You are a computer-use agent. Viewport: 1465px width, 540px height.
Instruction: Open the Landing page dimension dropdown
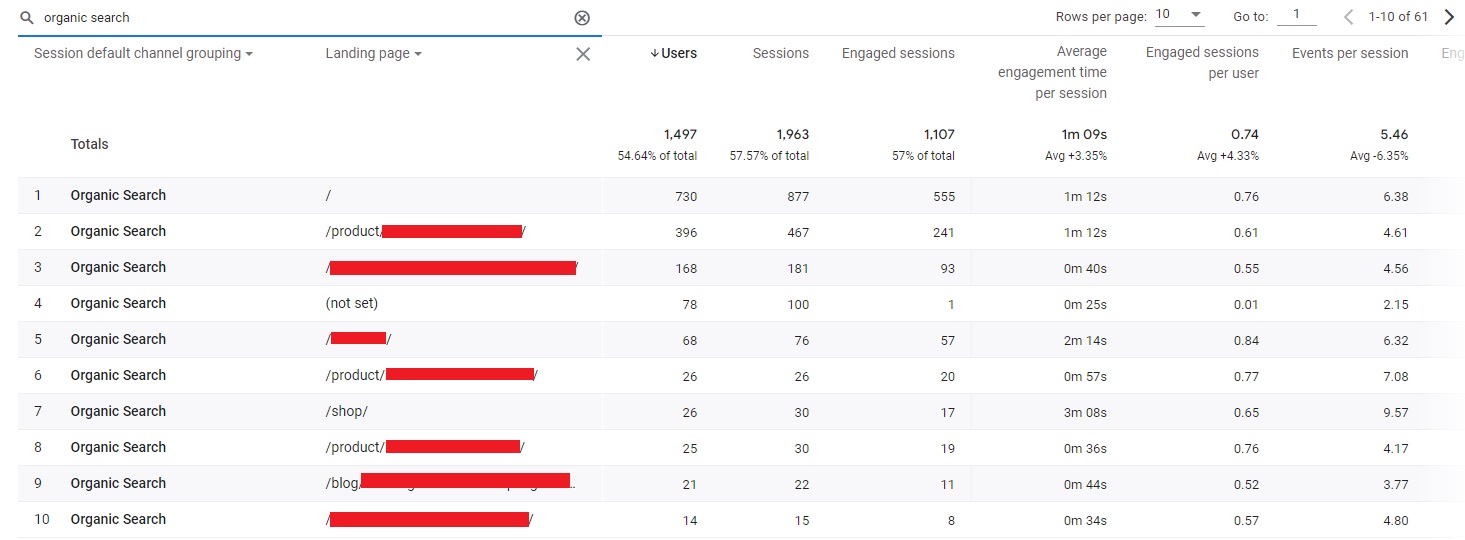373,54
